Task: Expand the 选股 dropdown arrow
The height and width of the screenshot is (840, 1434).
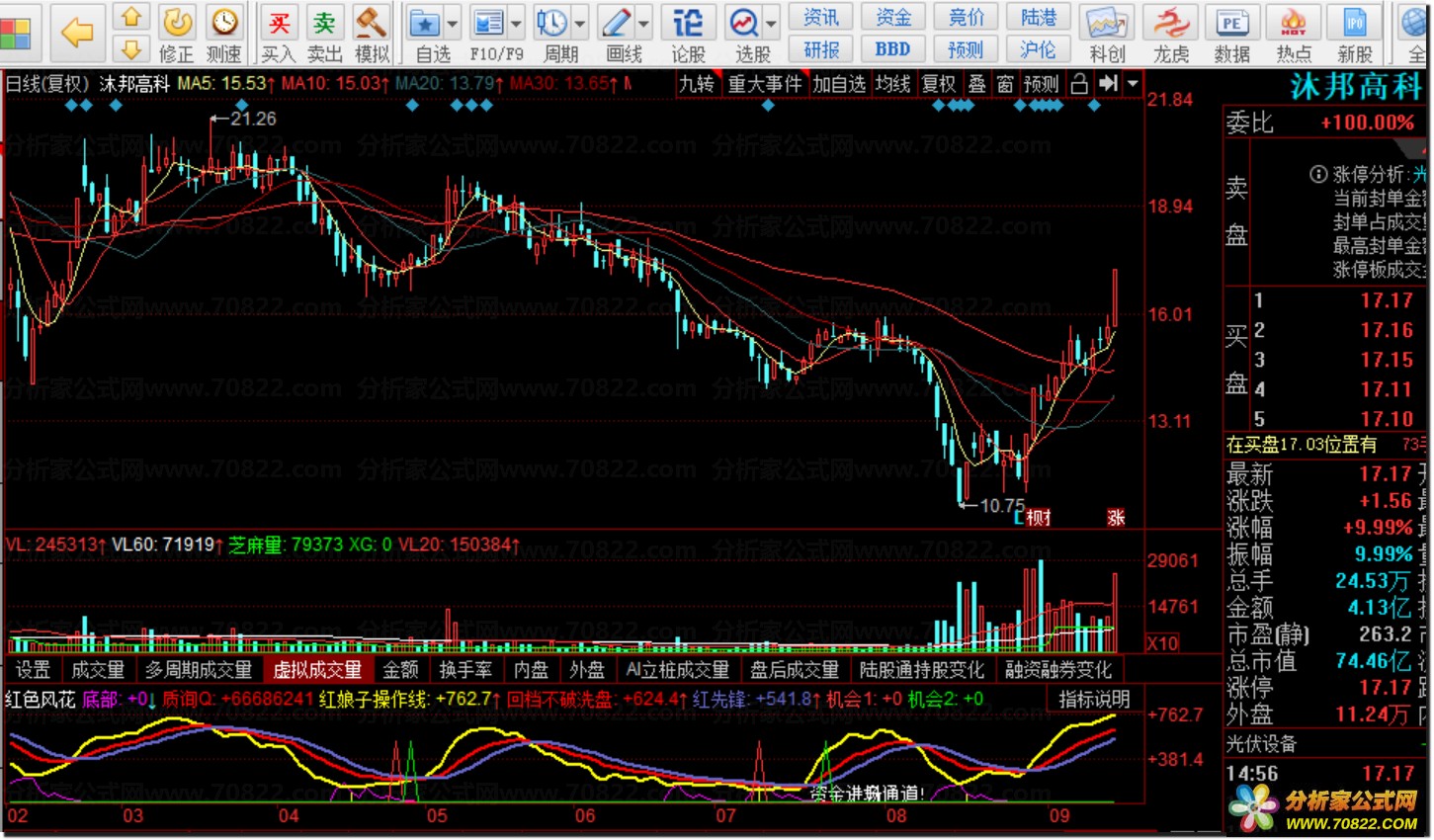Action: tap(771, 22)
